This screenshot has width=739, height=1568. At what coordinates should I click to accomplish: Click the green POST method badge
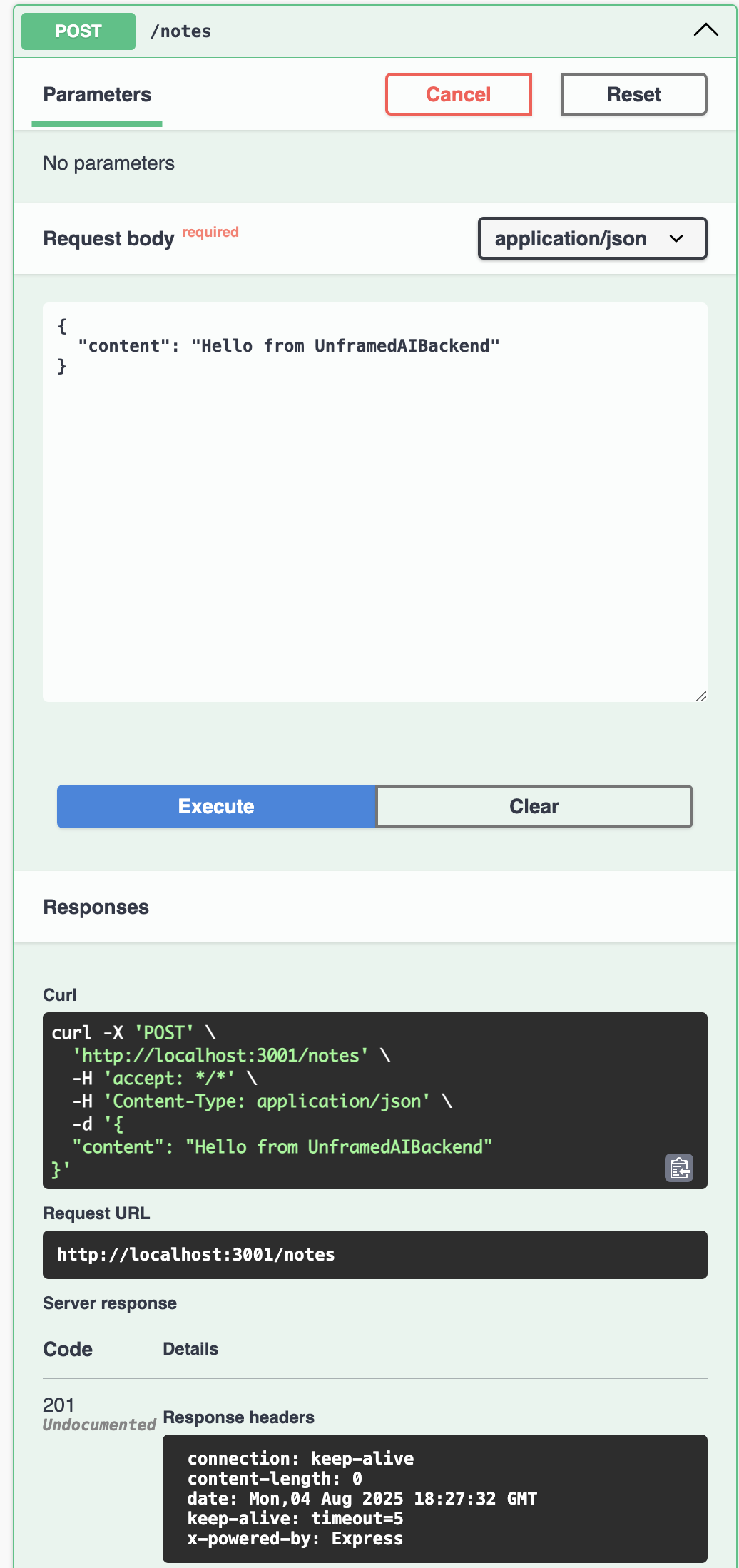point(78,31)
